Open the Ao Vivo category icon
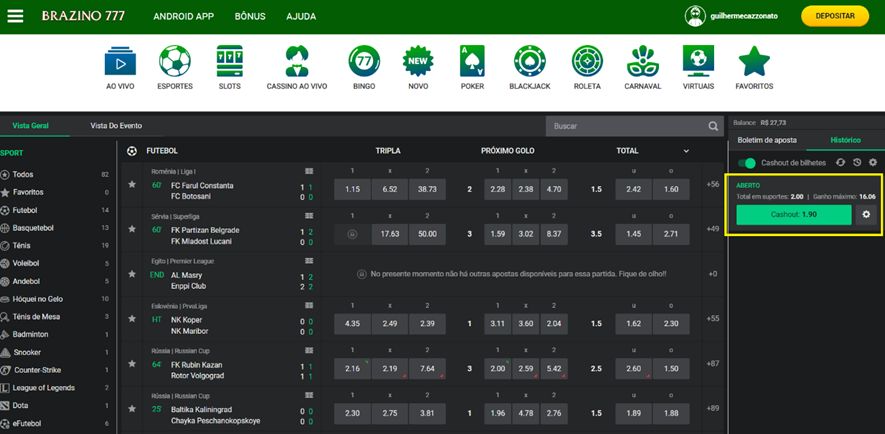Screen dimensions: 885x434 click(120, 62)
